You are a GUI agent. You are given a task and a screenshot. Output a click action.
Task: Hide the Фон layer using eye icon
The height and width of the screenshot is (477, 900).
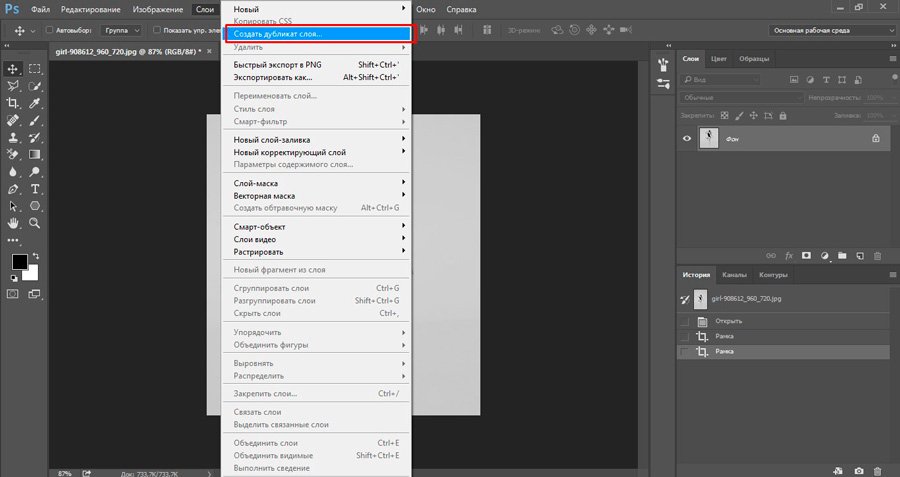click(x=686, y=138)
